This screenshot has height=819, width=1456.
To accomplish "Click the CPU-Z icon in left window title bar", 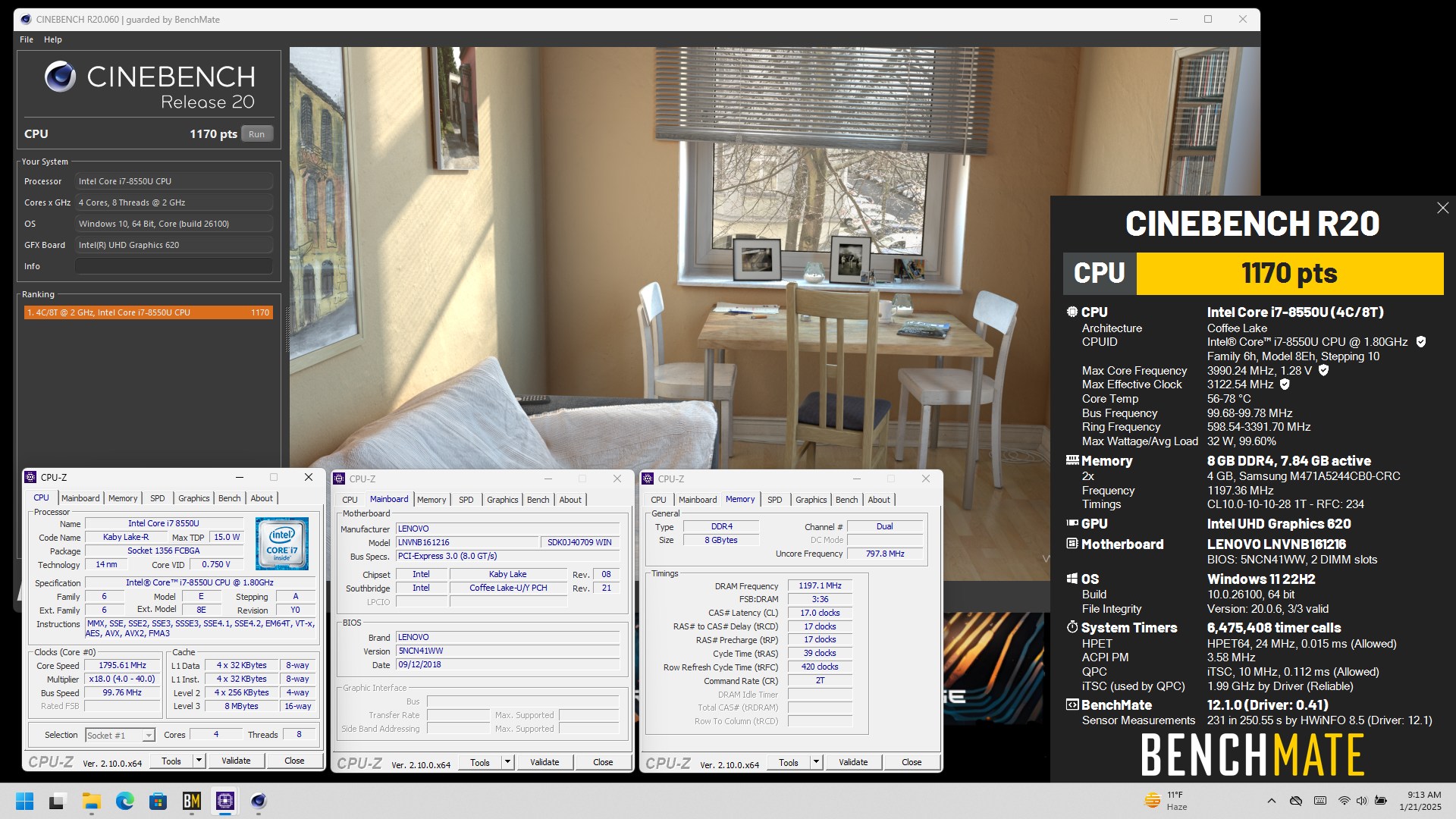I will pos(31,477).
